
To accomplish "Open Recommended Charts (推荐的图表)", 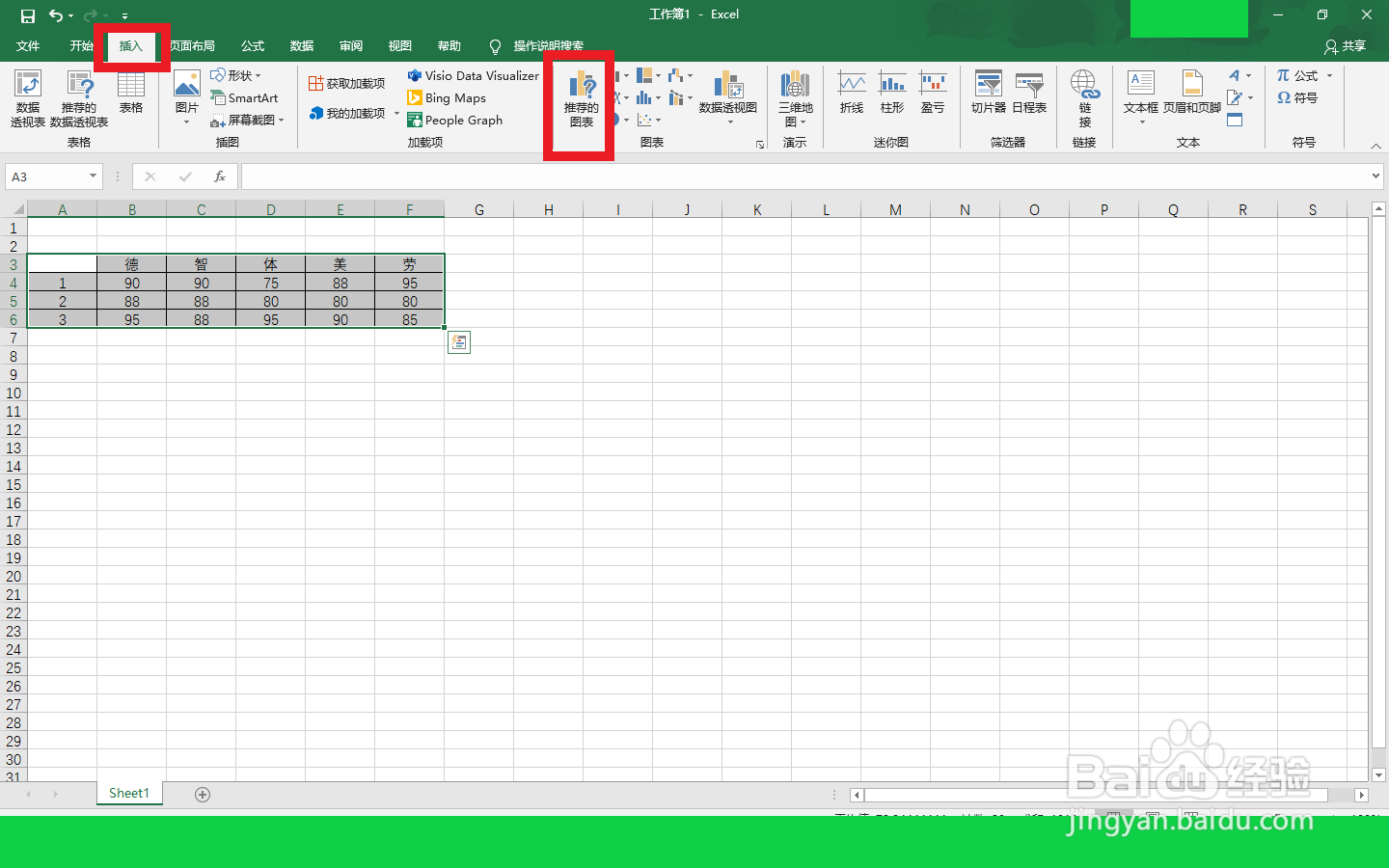I will click(582, 98).
